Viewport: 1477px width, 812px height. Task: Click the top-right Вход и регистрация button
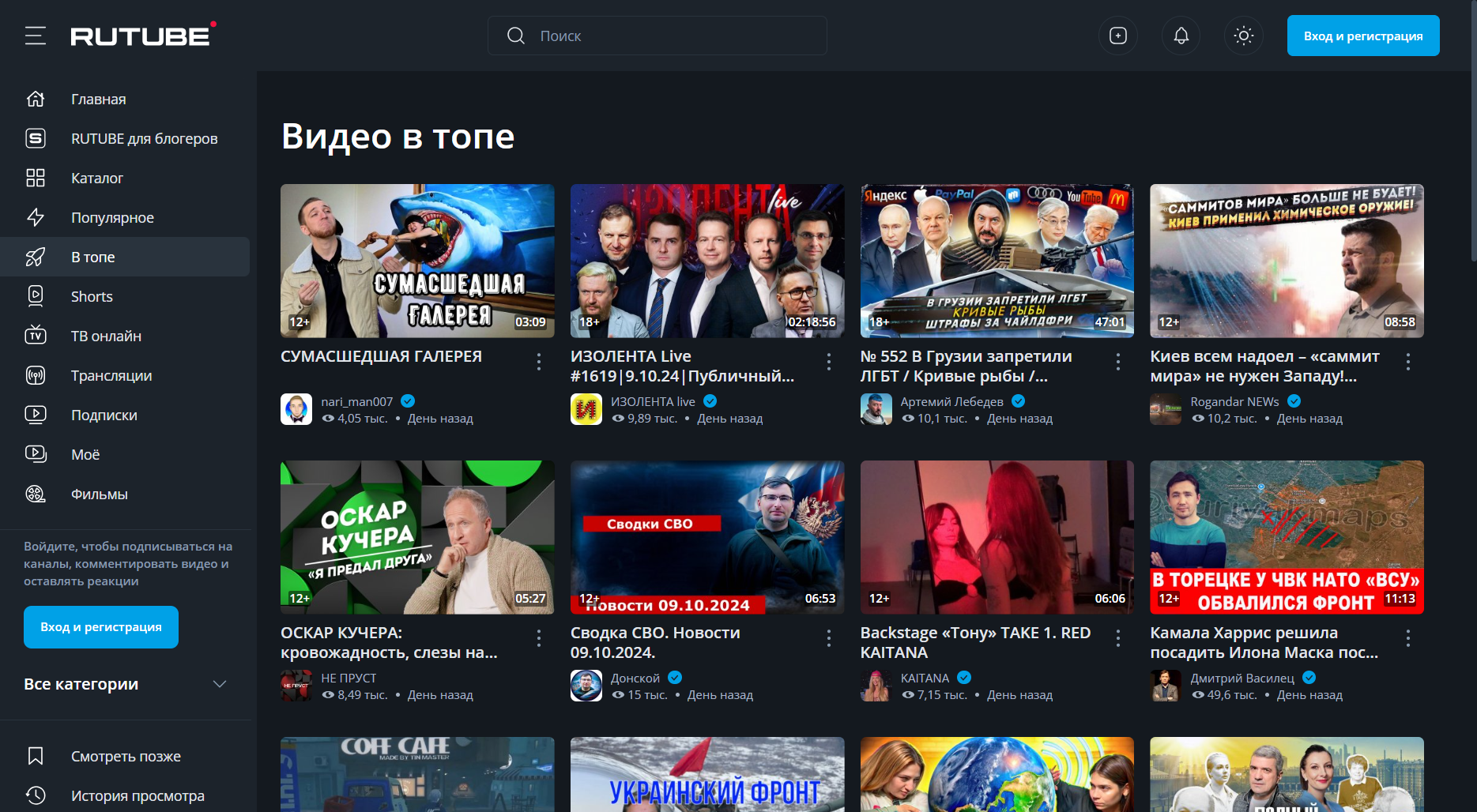1362,36
